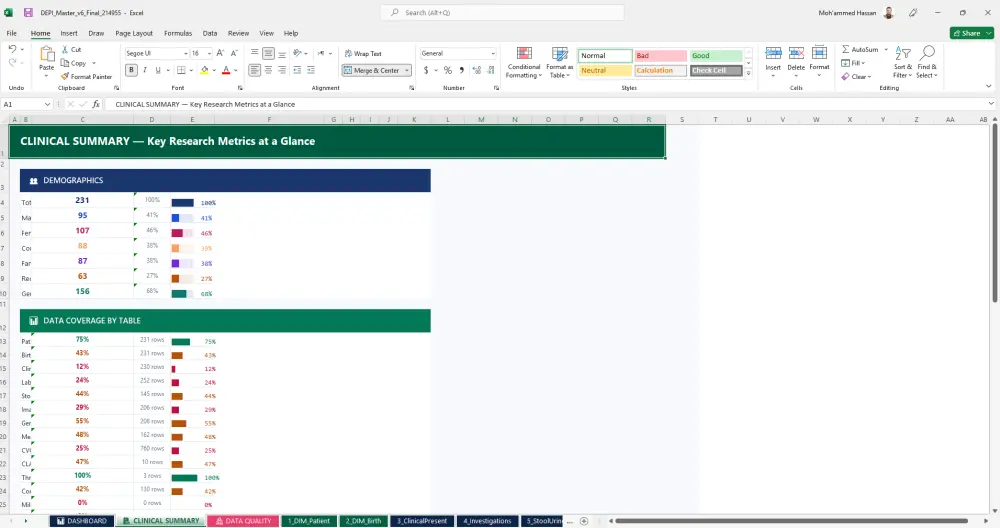Click the Copy button
Screen dimensions: 1000x528
[74, 63]
